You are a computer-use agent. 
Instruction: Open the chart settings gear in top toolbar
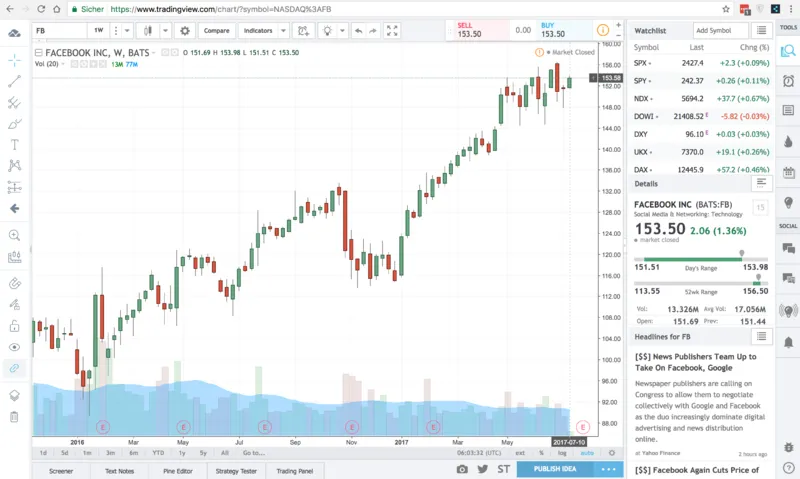pyautogui.click(x=185, y=31)
